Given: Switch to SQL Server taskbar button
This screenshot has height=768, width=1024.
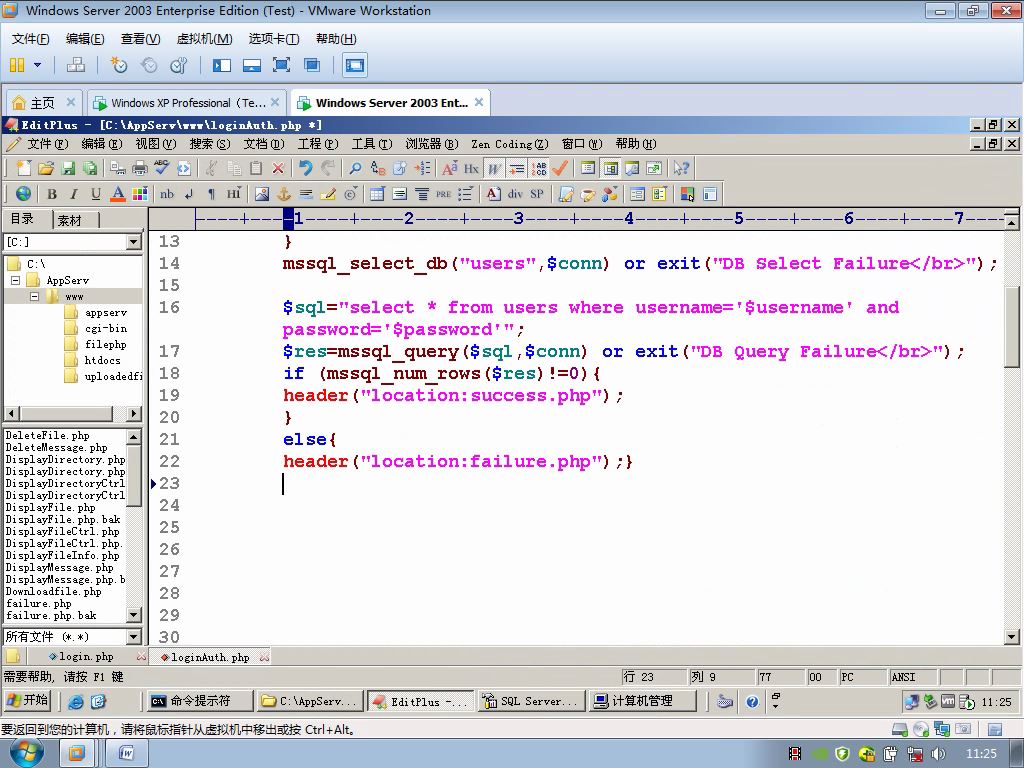Looking at the screenshot, I should (x=531, y=701).
